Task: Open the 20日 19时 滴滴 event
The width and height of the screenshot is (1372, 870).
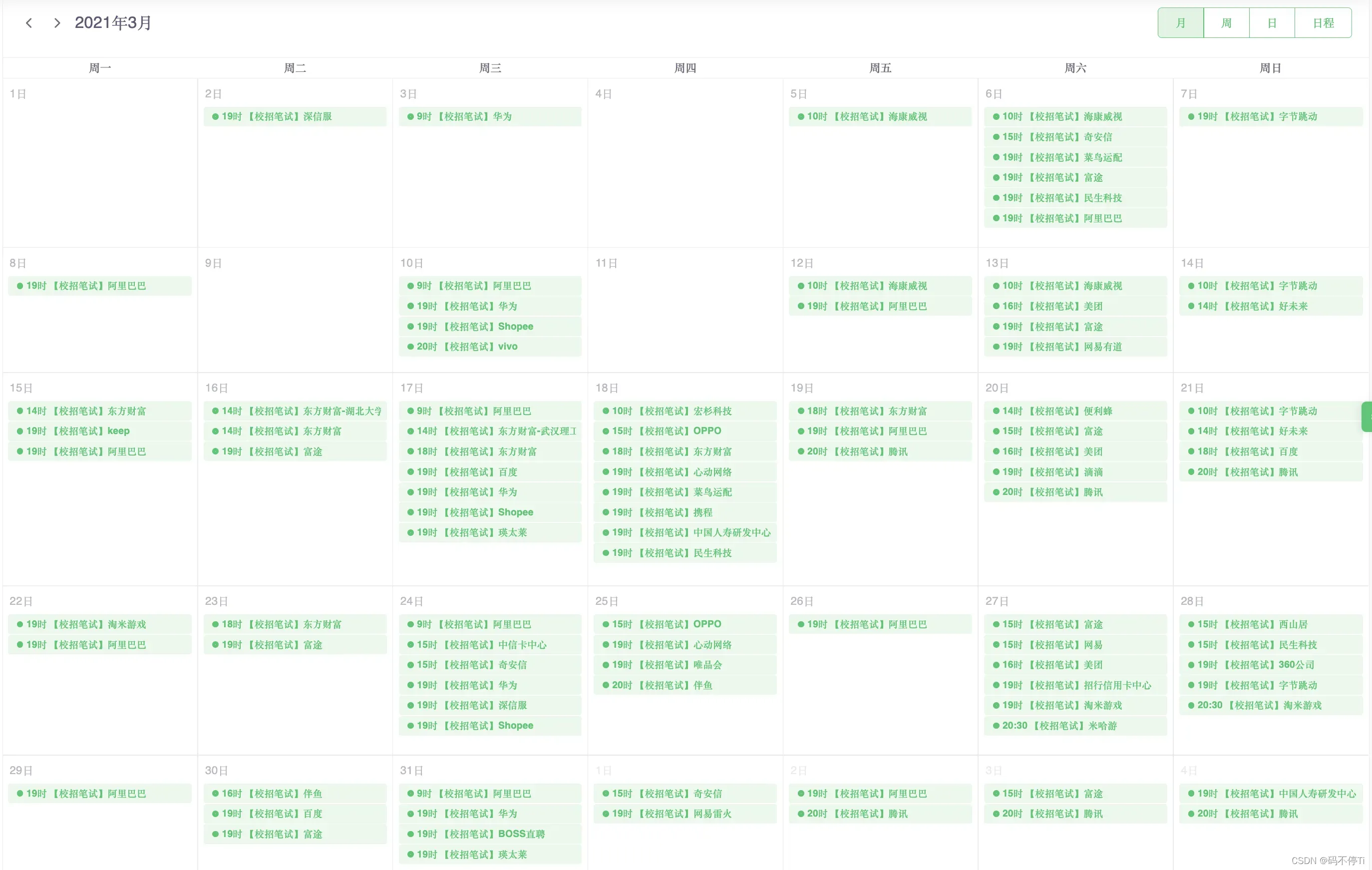Action: tap(1075, 472)
